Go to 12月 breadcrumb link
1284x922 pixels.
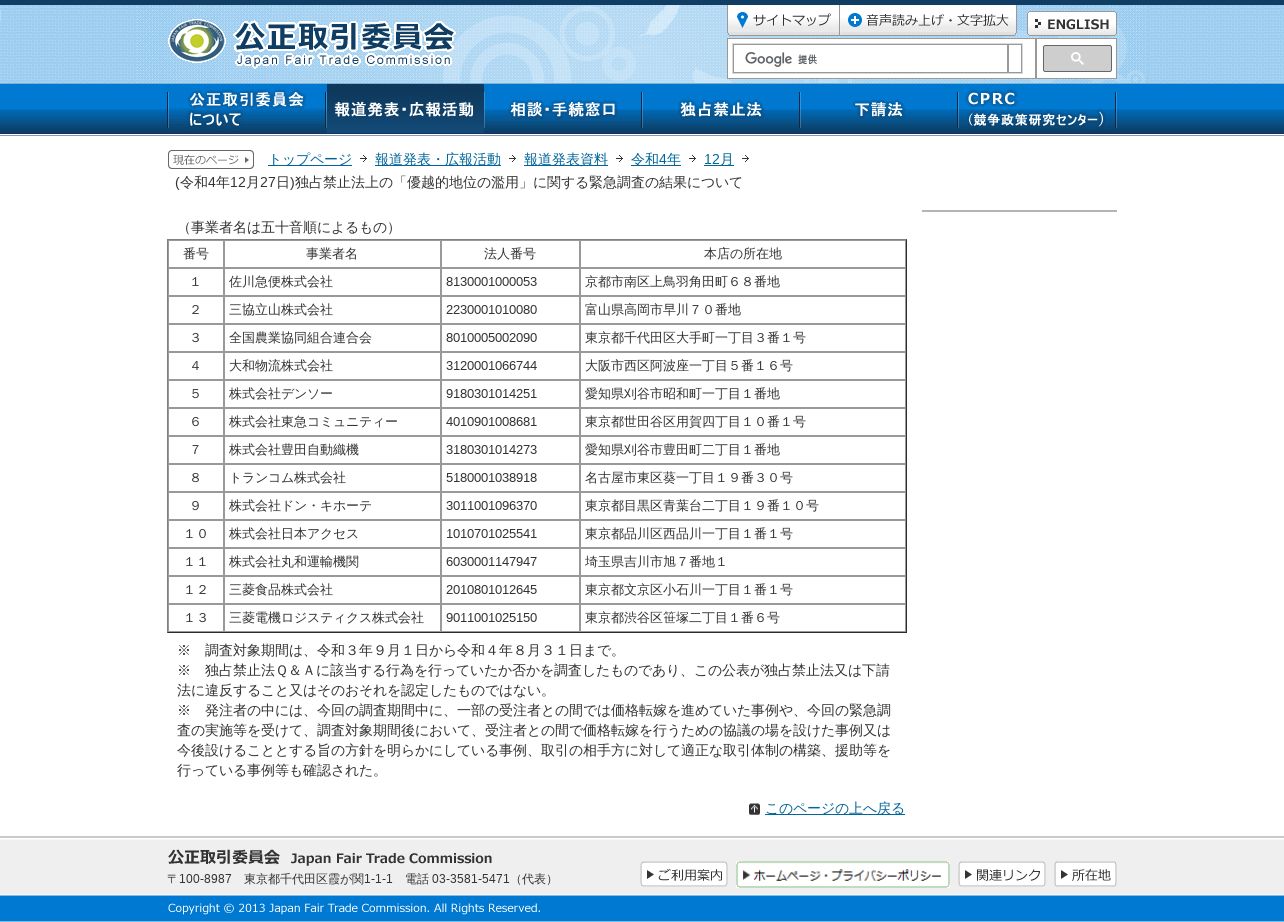[719, 159]
